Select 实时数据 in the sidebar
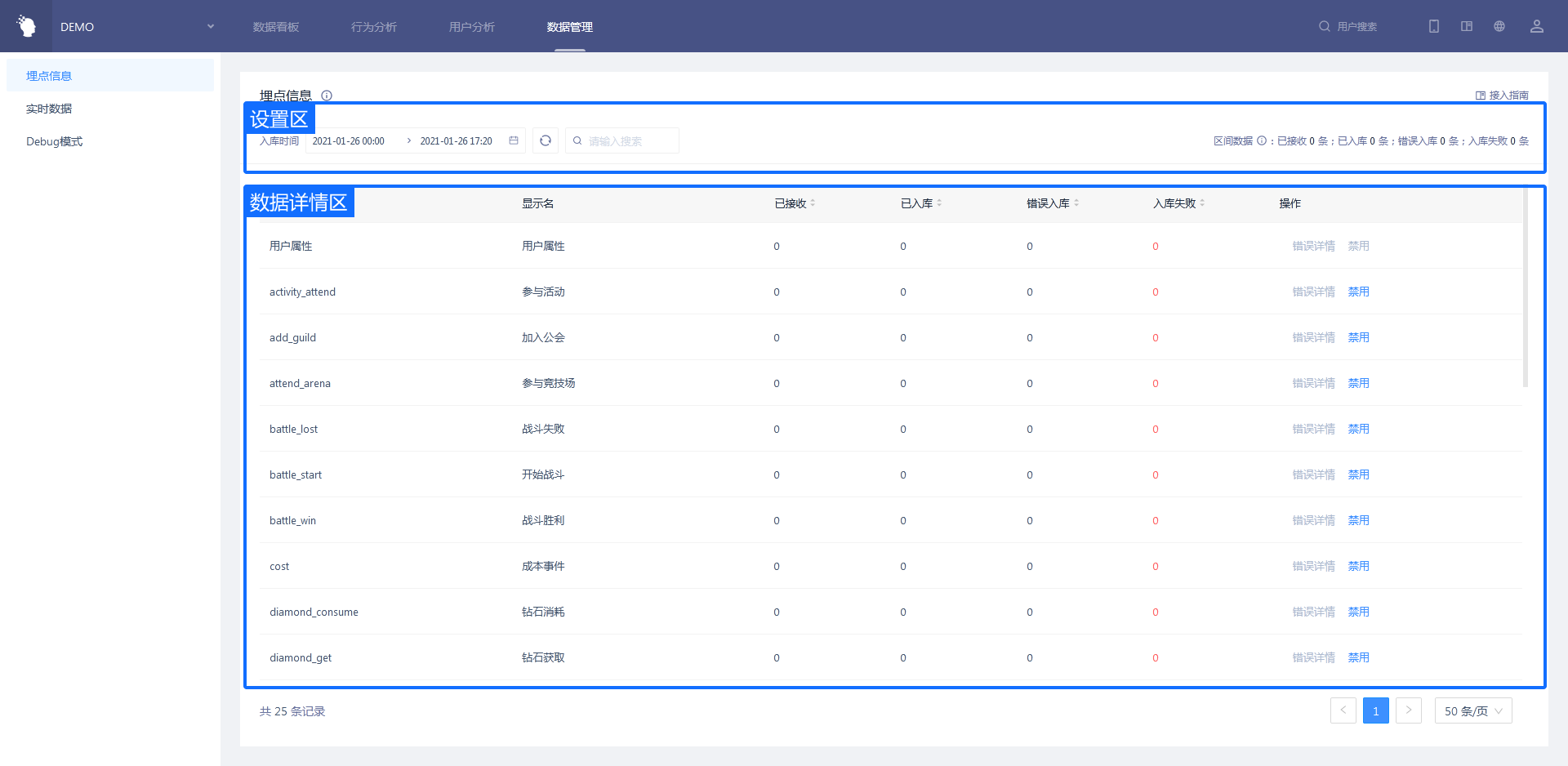 click(49, 109)
